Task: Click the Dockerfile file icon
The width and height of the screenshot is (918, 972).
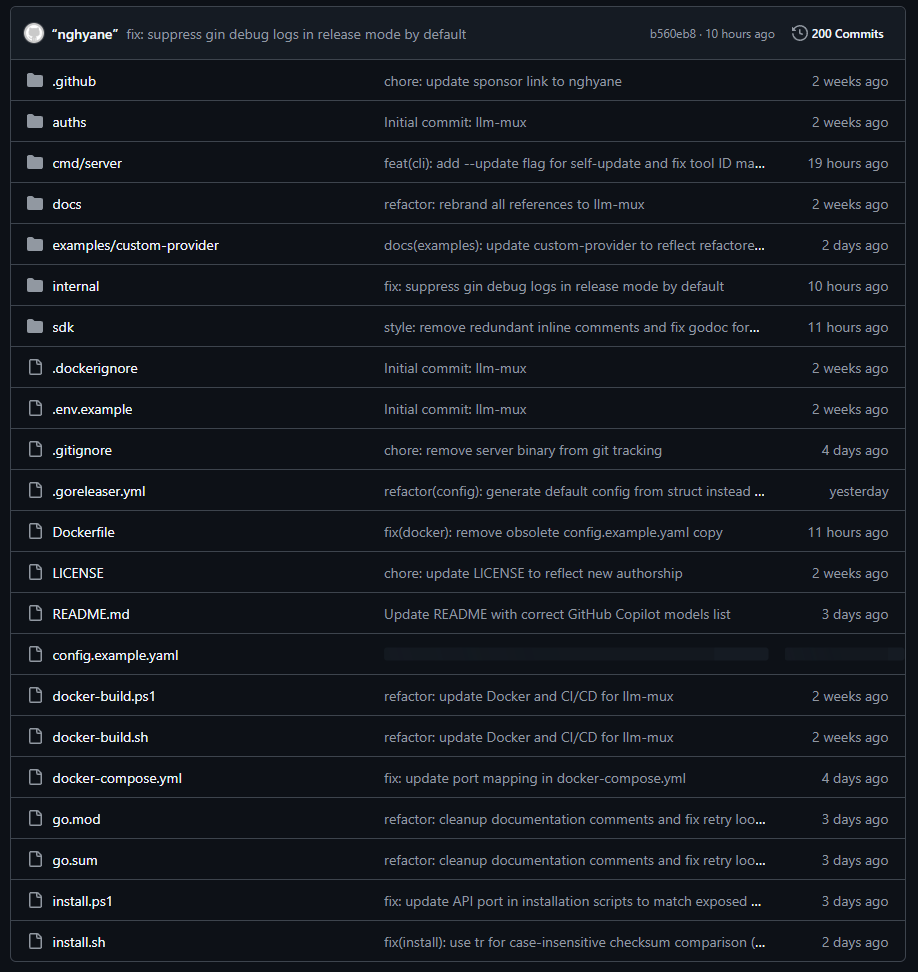Action: click(35, 532)
